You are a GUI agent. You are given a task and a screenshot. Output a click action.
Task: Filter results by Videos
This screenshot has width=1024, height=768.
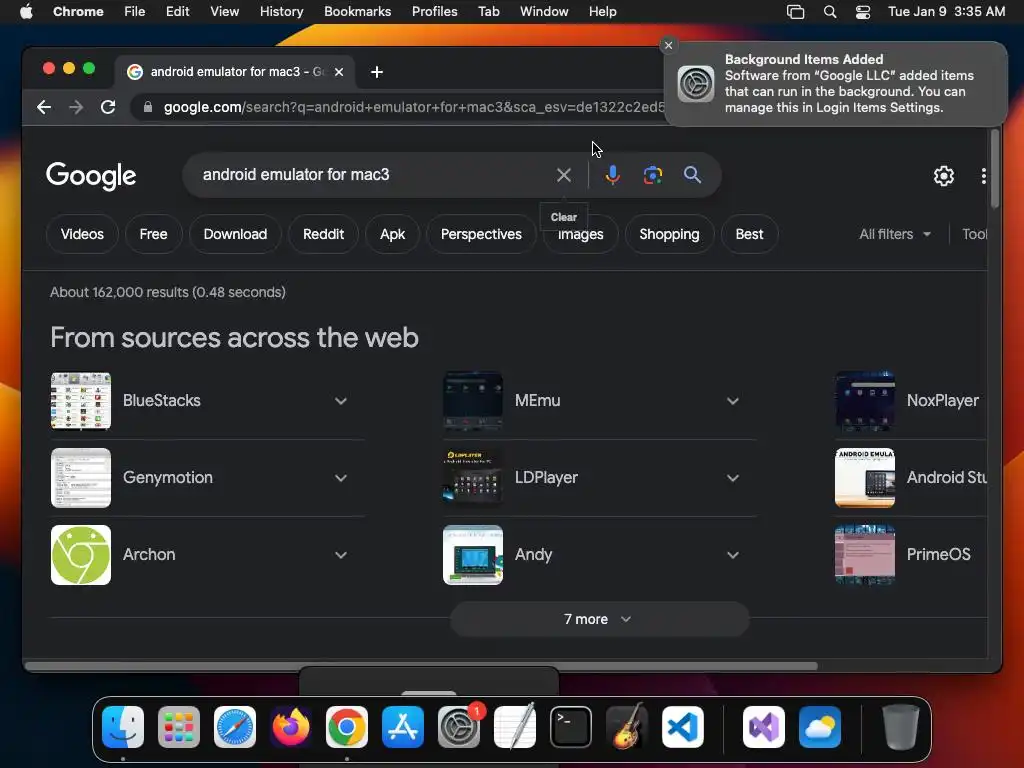[82, 234]
